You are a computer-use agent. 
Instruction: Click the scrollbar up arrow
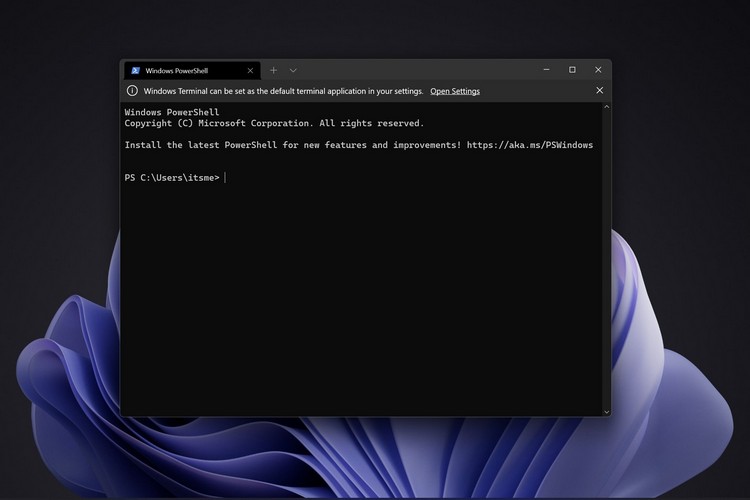click(x=607, y=107)
